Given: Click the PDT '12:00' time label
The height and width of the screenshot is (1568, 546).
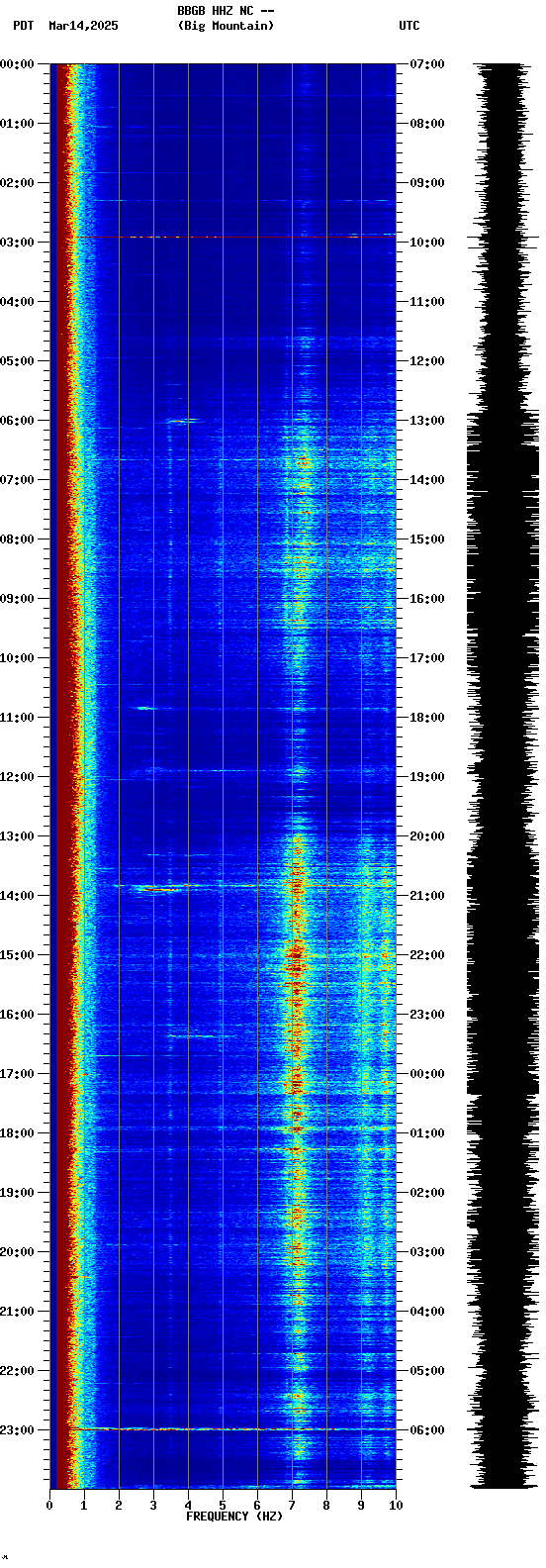Looking at the screenshot, I should [x=16, y=777].
